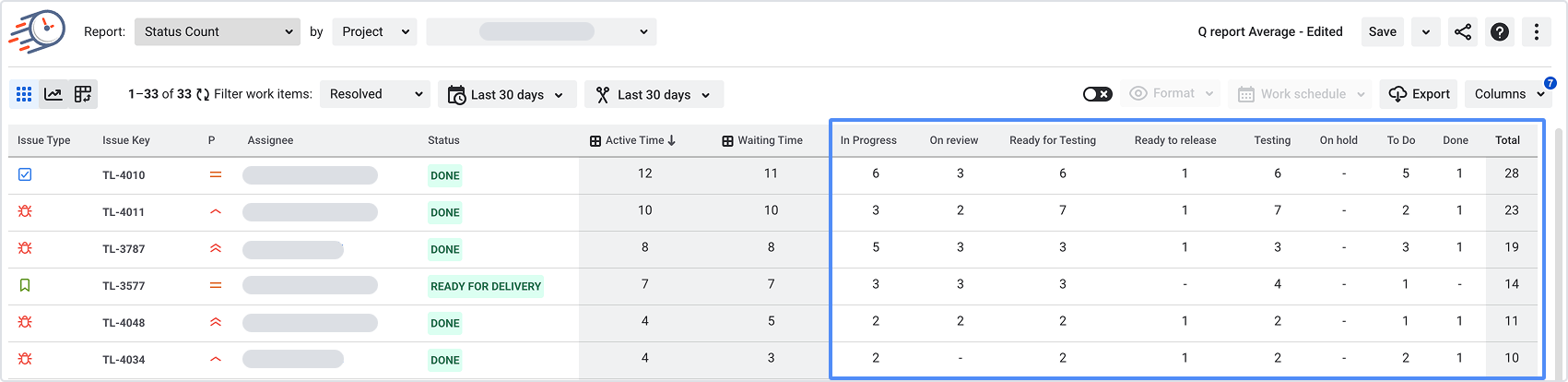Screen dimensions: 1568x382
Task: Click the 1–33 of 33 count text
Action: 159,94
